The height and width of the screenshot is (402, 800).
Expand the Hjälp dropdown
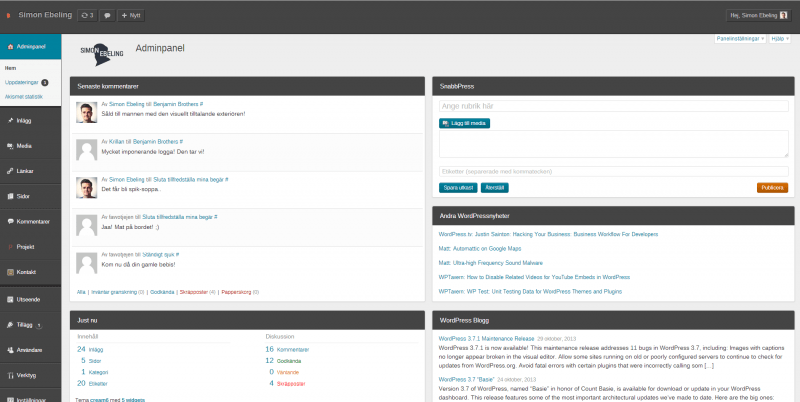pyautogui.click(x=780, y=39)
